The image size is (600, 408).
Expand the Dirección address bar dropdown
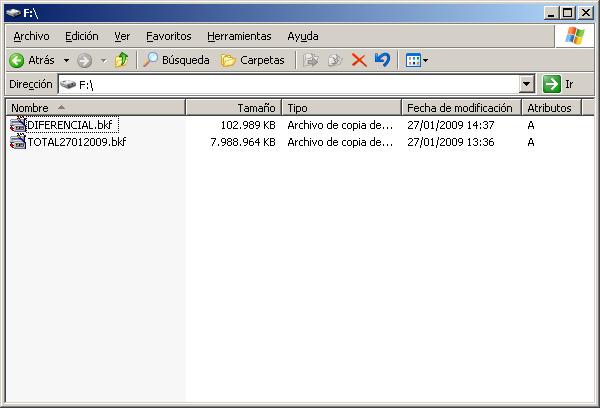527,85
